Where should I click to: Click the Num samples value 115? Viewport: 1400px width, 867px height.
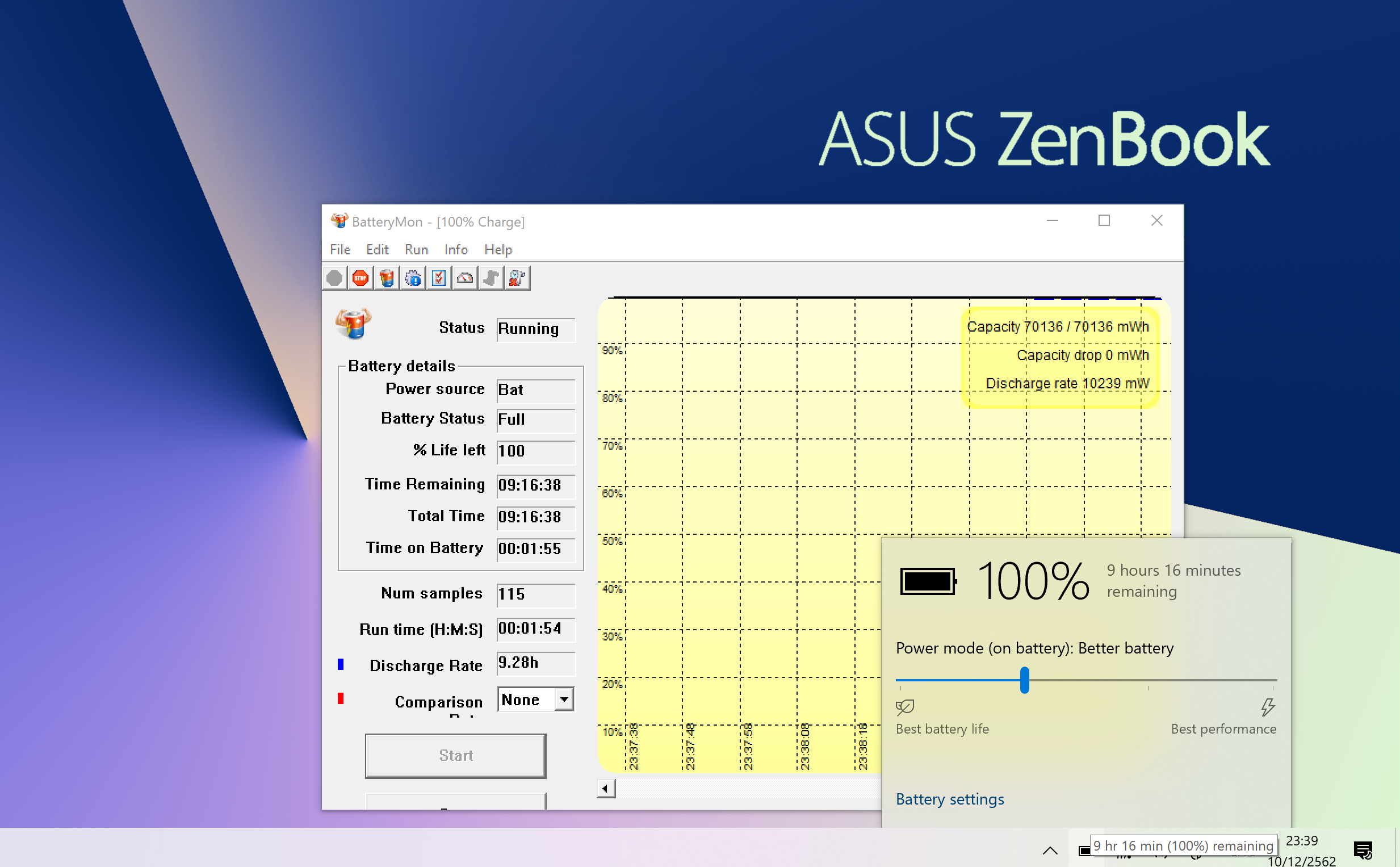tap(535, 594)
